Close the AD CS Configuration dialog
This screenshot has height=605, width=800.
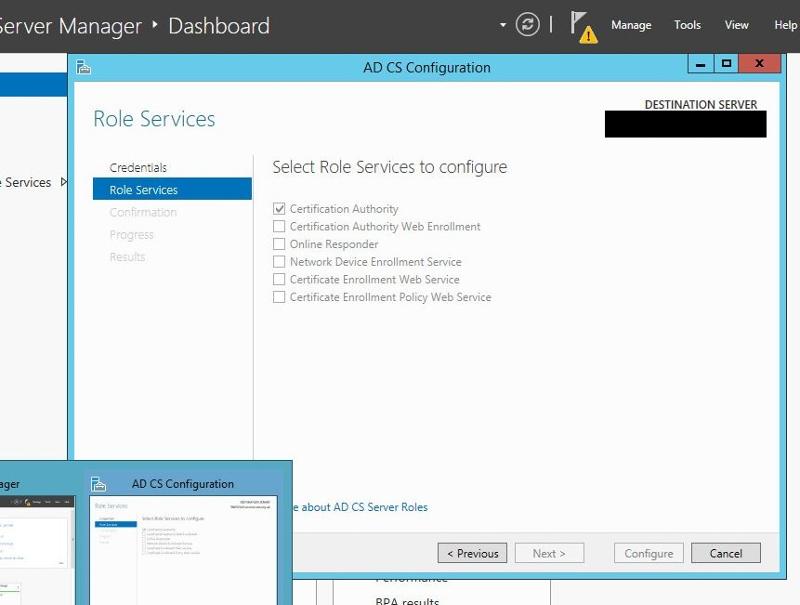(x=759, y=64)
